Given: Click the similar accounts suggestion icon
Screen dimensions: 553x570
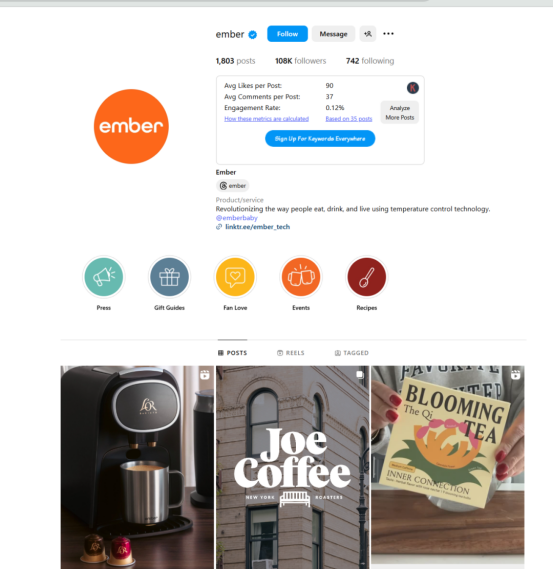Looking at the screenshot, I should coord(368,34).
